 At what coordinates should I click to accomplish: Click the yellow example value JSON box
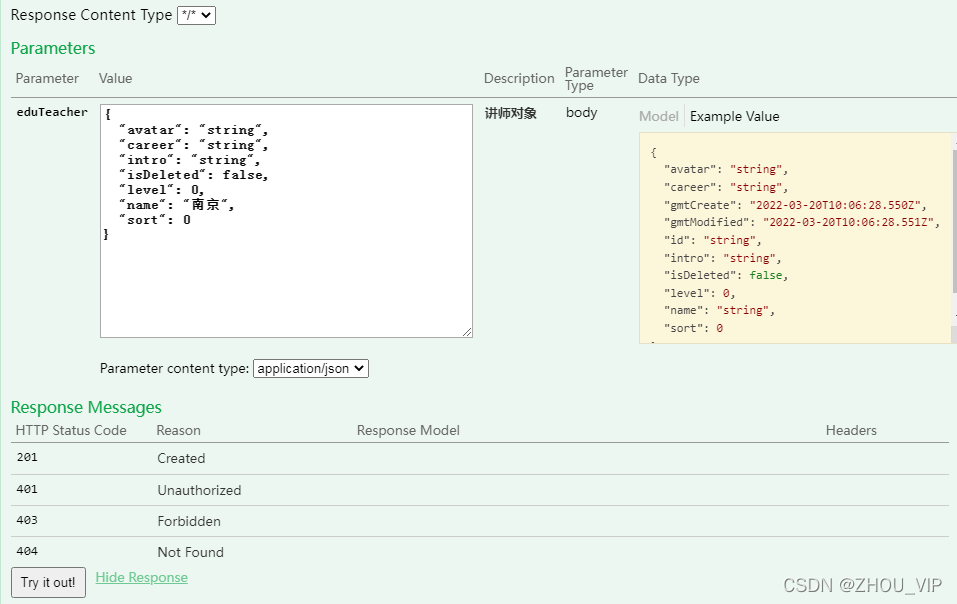[795, 238]
